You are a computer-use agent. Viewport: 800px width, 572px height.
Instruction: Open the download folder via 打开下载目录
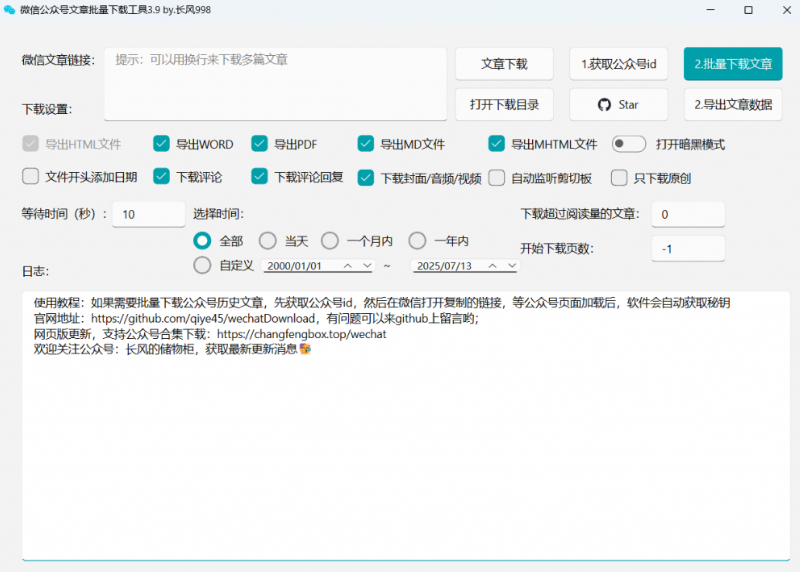tap(504, 105)
